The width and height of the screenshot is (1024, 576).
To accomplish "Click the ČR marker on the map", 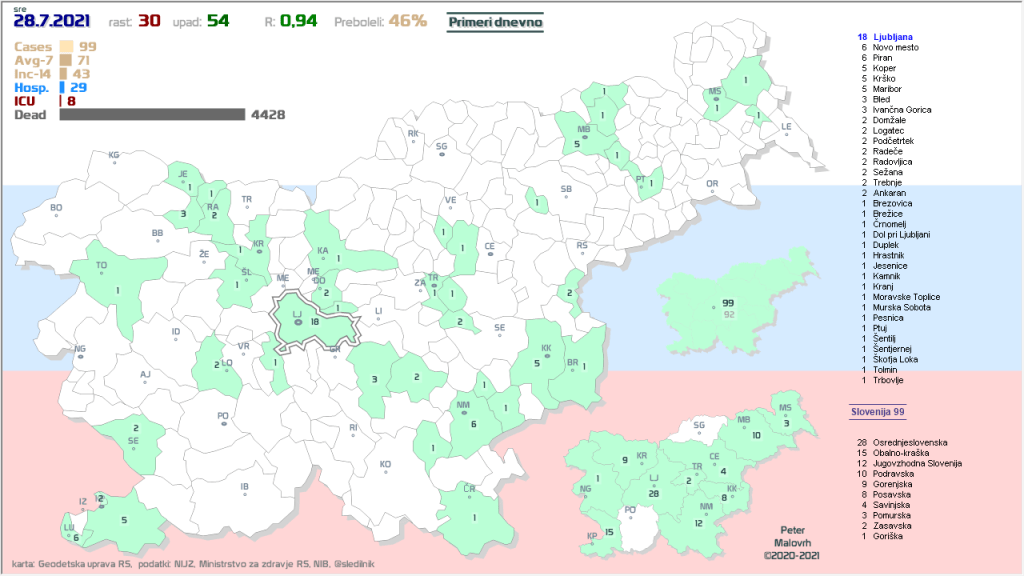I will tap(469, 490).
